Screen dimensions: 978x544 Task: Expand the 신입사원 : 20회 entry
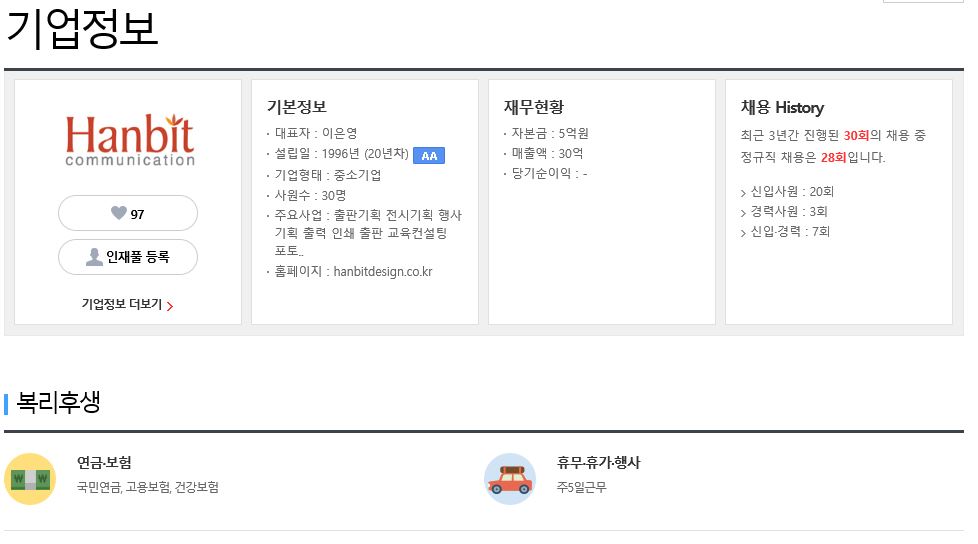(787, 192)
